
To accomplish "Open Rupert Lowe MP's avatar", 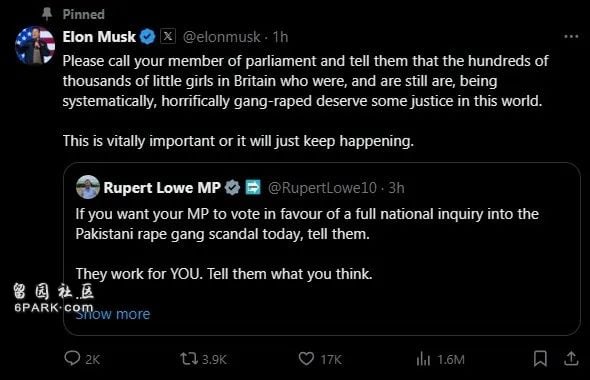I will 88,187.
